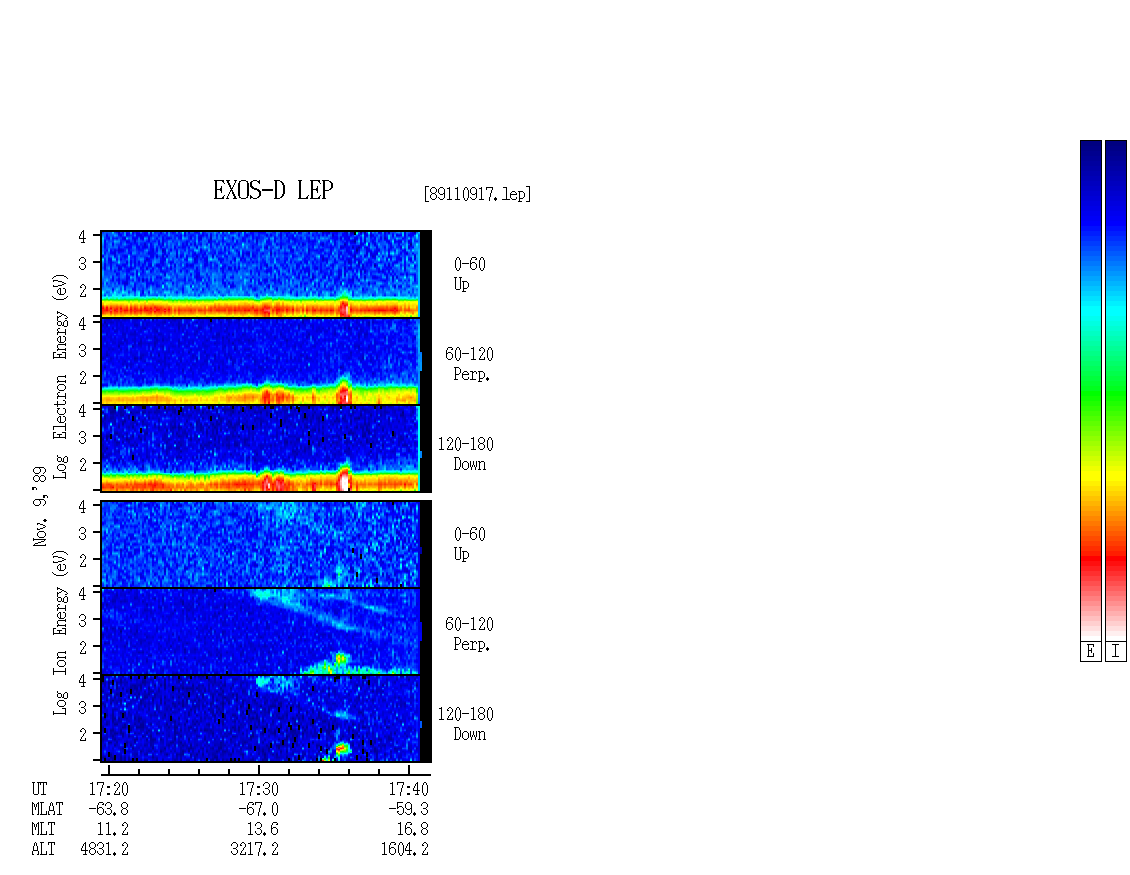Click the MLT value 16.8
Screen dimensions: 1130x875
(413, 830)
